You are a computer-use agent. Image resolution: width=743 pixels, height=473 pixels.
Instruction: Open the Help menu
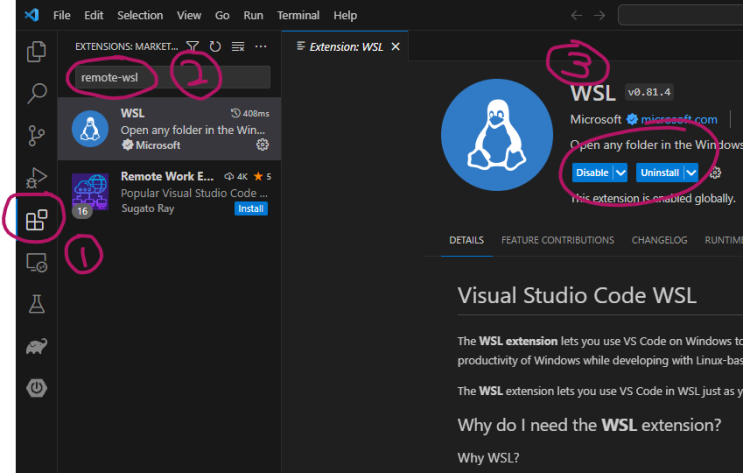point(345,15)
